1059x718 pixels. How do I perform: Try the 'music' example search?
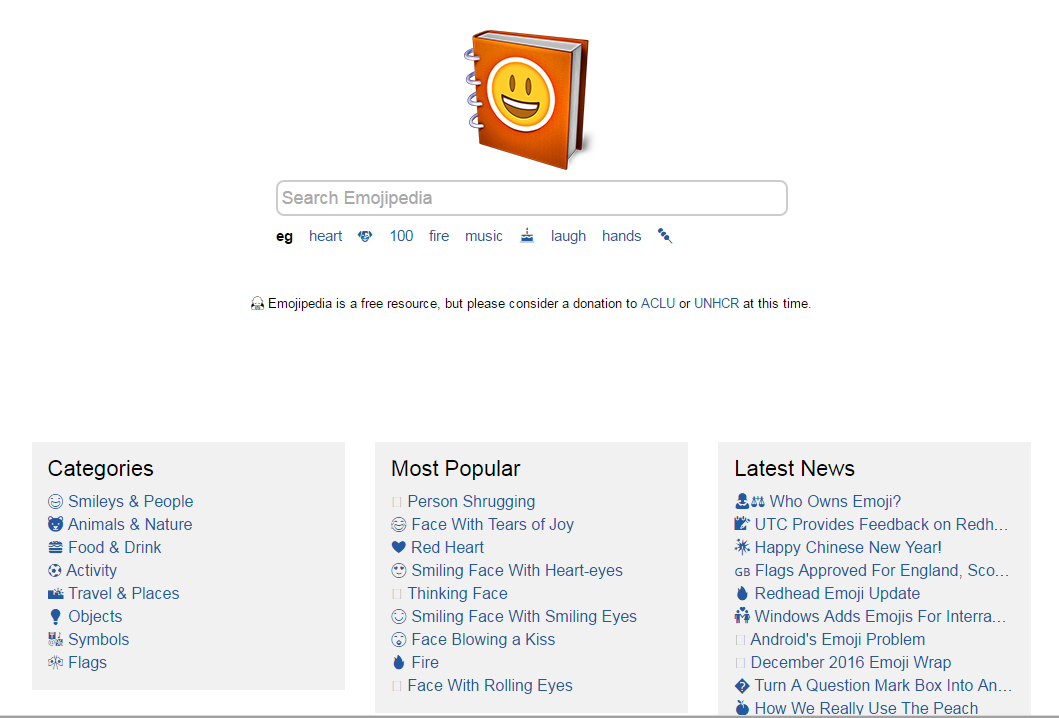click(484, 236)
